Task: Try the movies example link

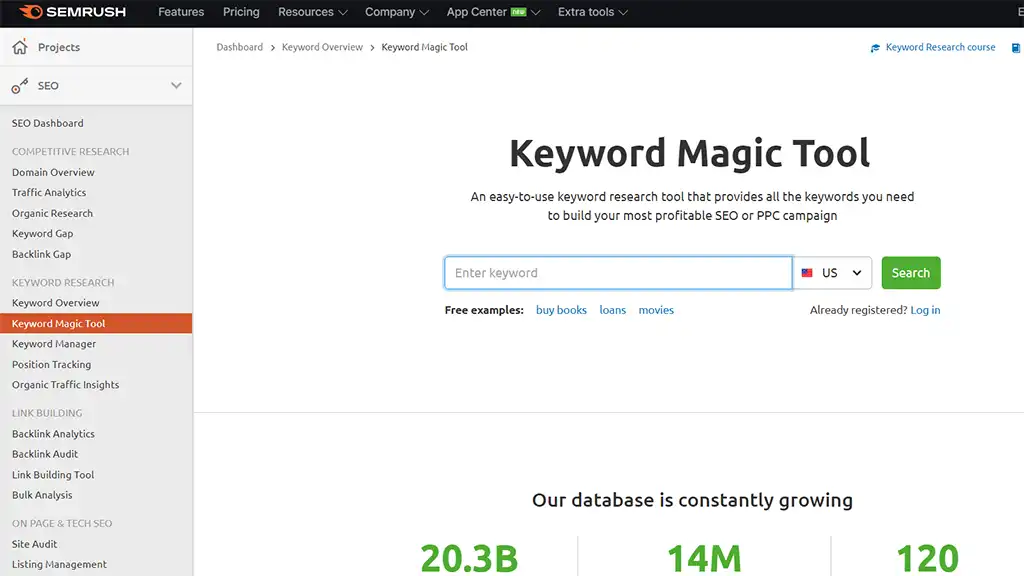Action: click(656, 310)
